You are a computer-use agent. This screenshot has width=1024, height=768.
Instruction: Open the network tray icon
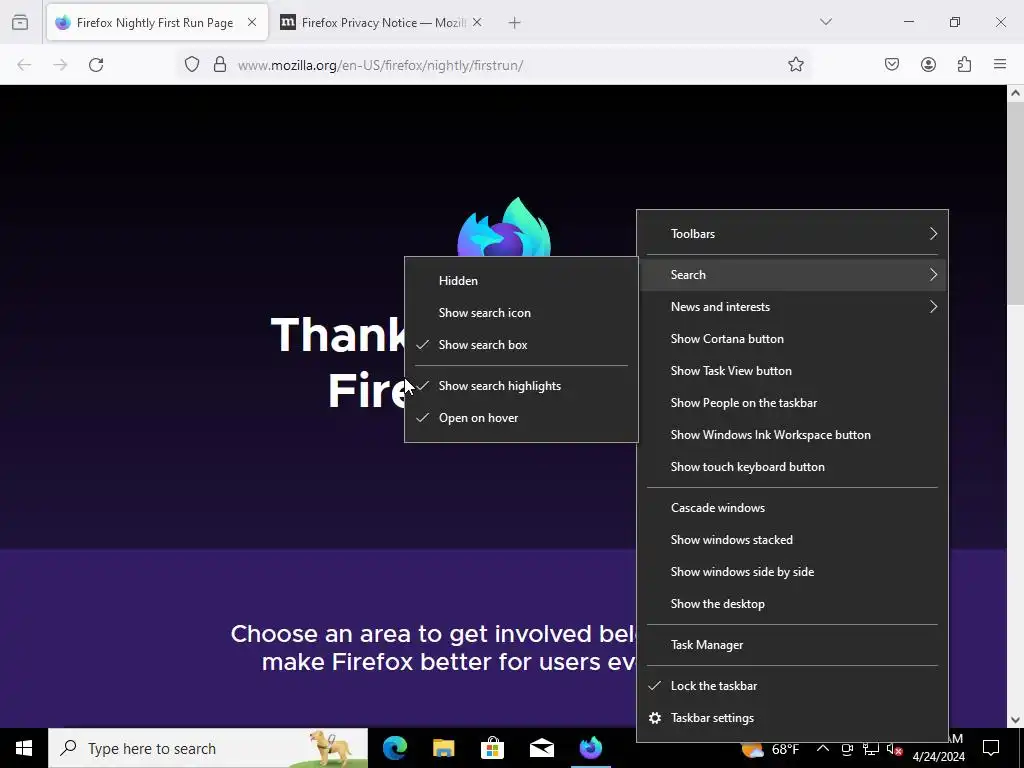pos(871,749)
